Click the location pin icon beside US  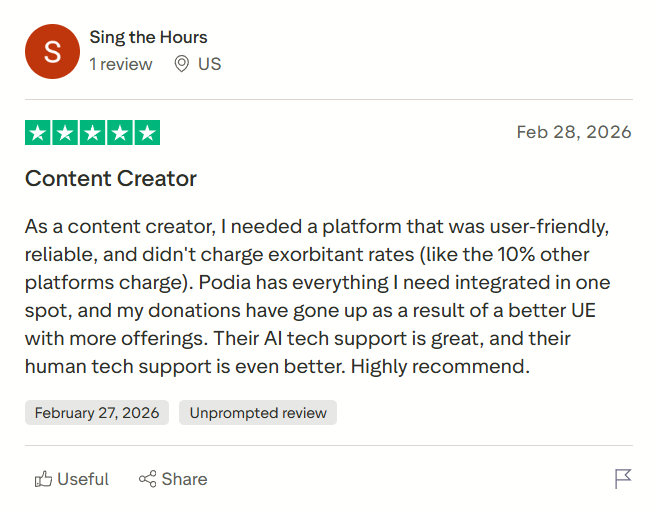click(181, 64)
